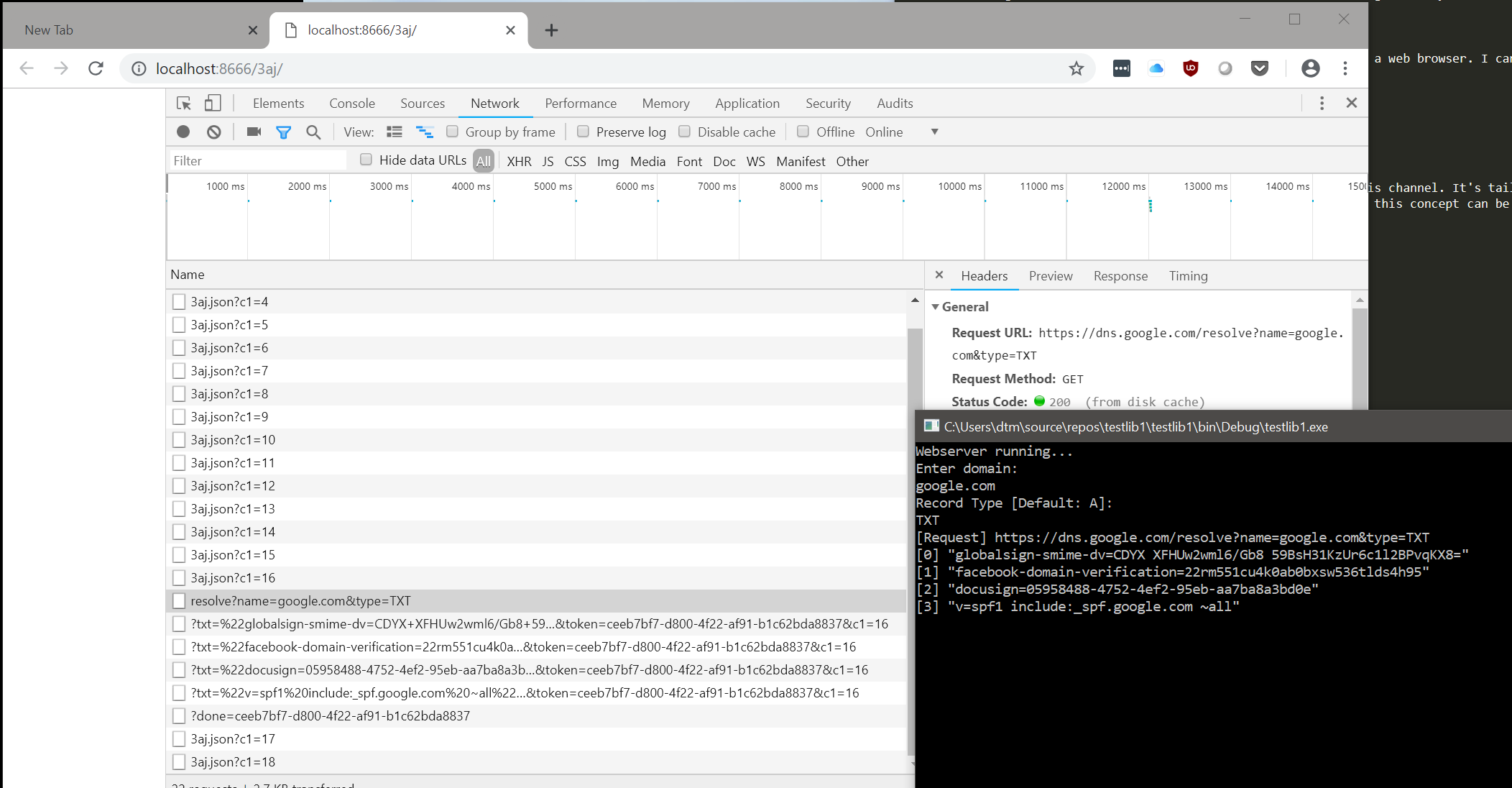This screenshot has width=1512, height=788.
Task: Open network search magnifier
Action: tap(313, 132)
